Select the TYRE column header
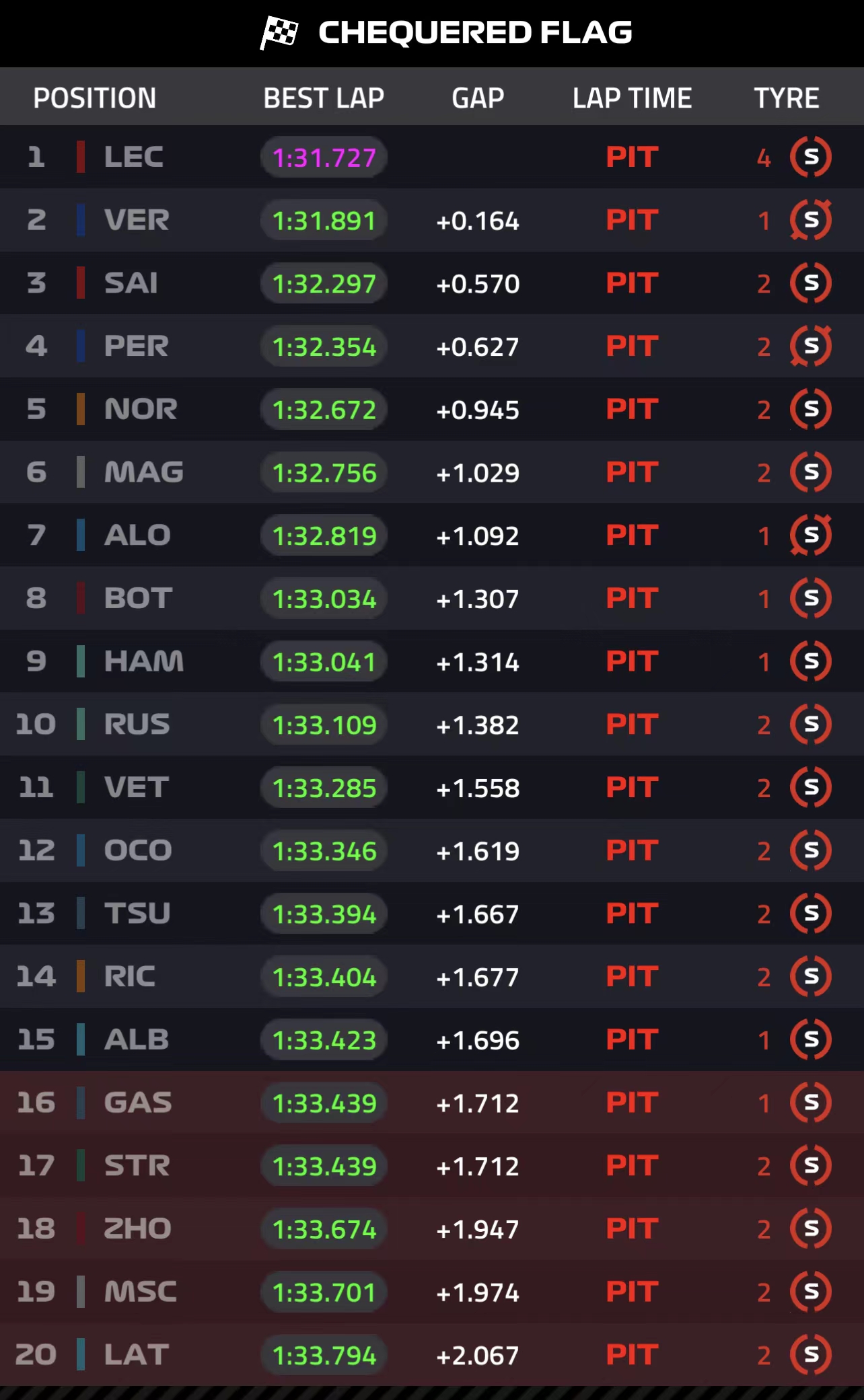The image size is (864, 1400). (786, 98)
